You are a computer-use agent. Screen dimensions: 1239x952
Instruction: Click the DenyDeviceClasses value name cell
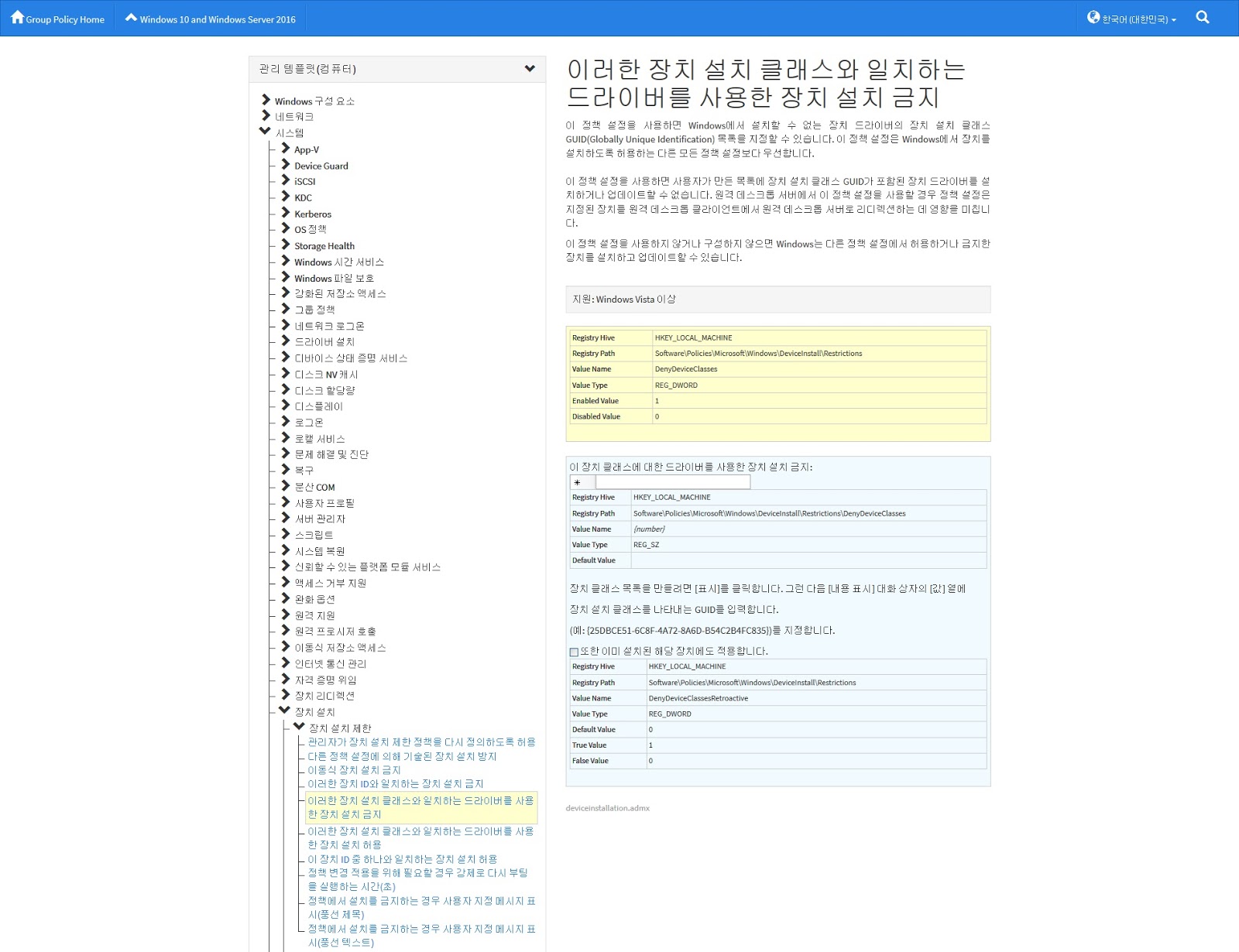click(819, 369)
